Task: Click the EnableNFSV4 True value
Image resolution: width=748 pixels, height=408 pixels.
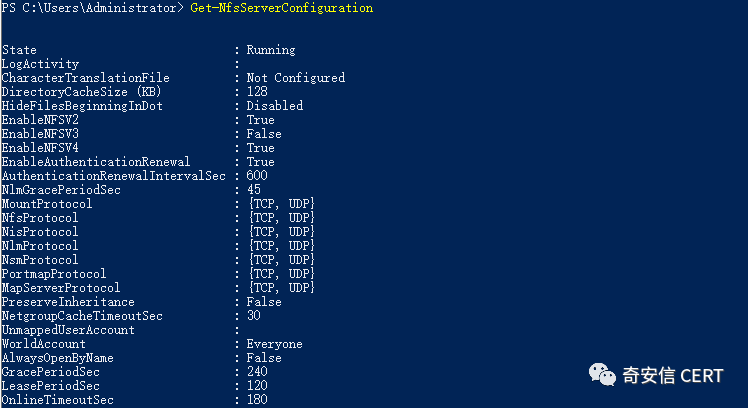Action: click(260, 148)
